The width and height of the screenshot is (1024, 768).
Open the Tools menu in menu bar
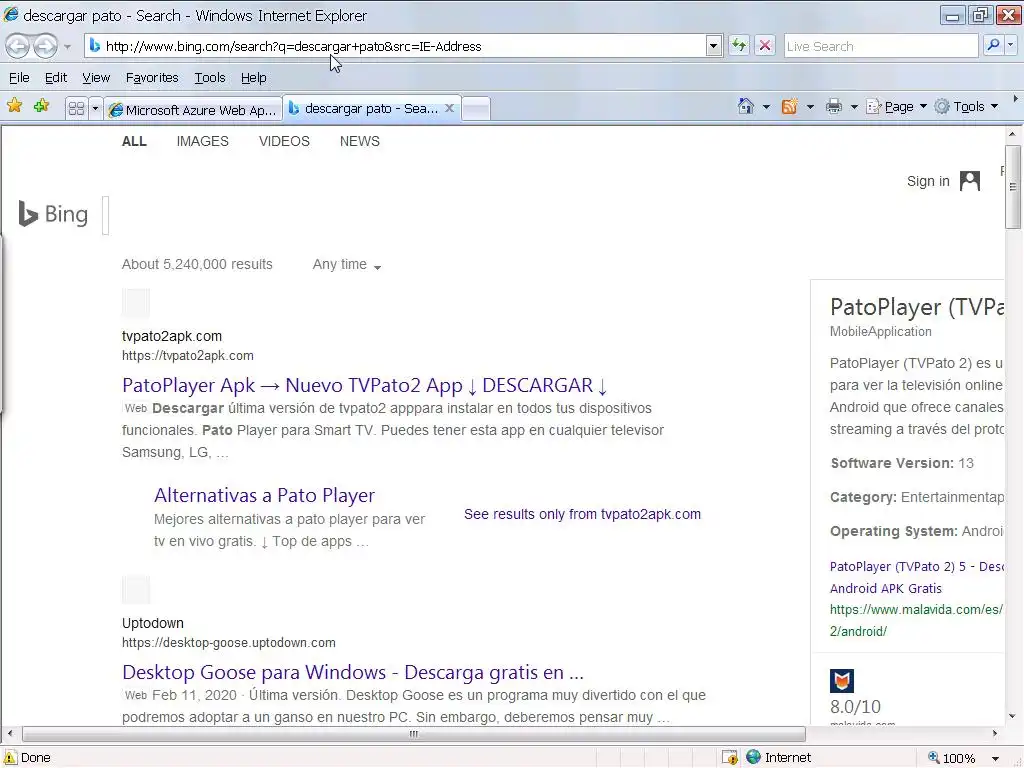210,78
